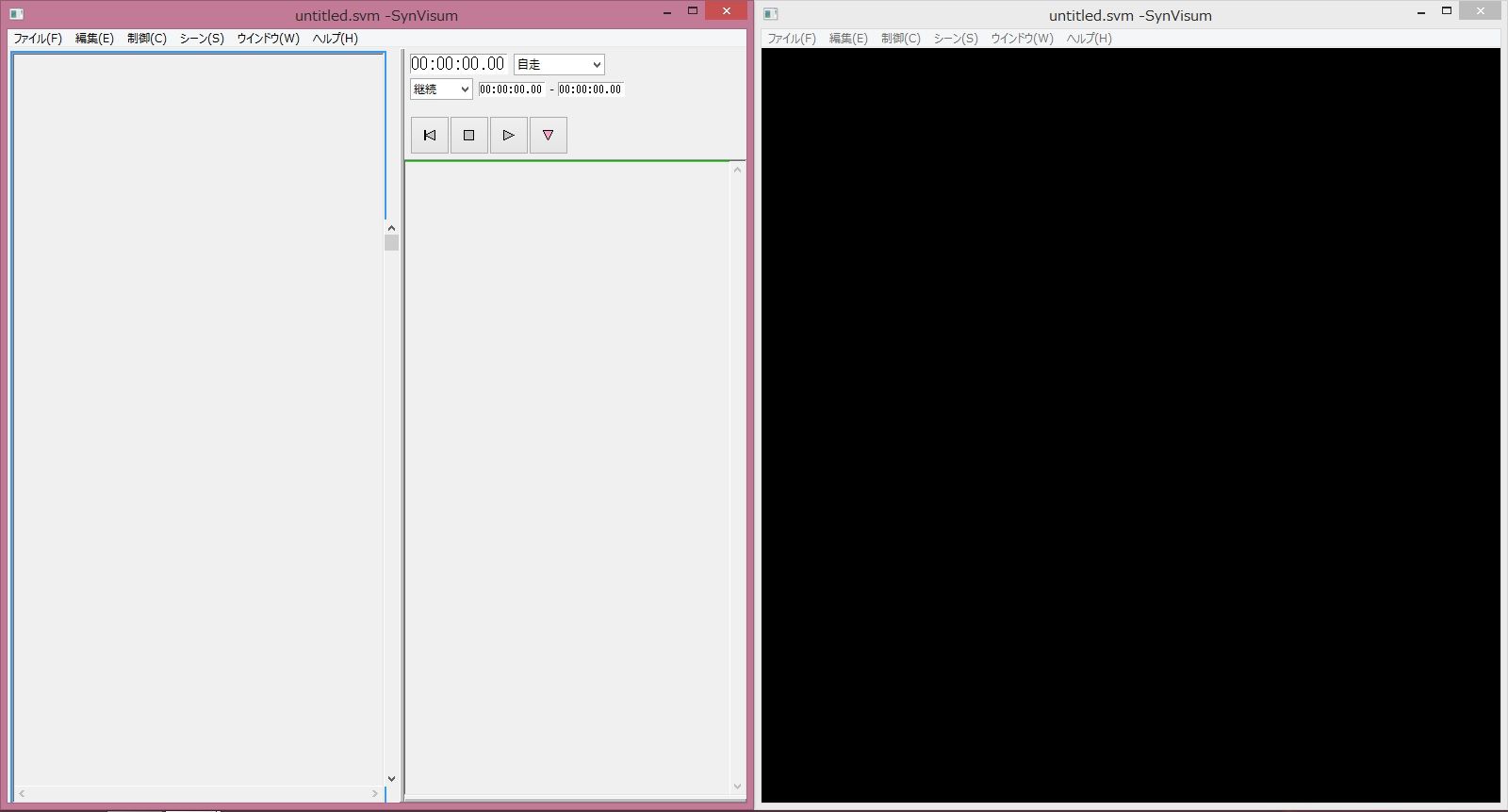
Task: Open ファイル(F) menu in left window
Action: (38, 39)
